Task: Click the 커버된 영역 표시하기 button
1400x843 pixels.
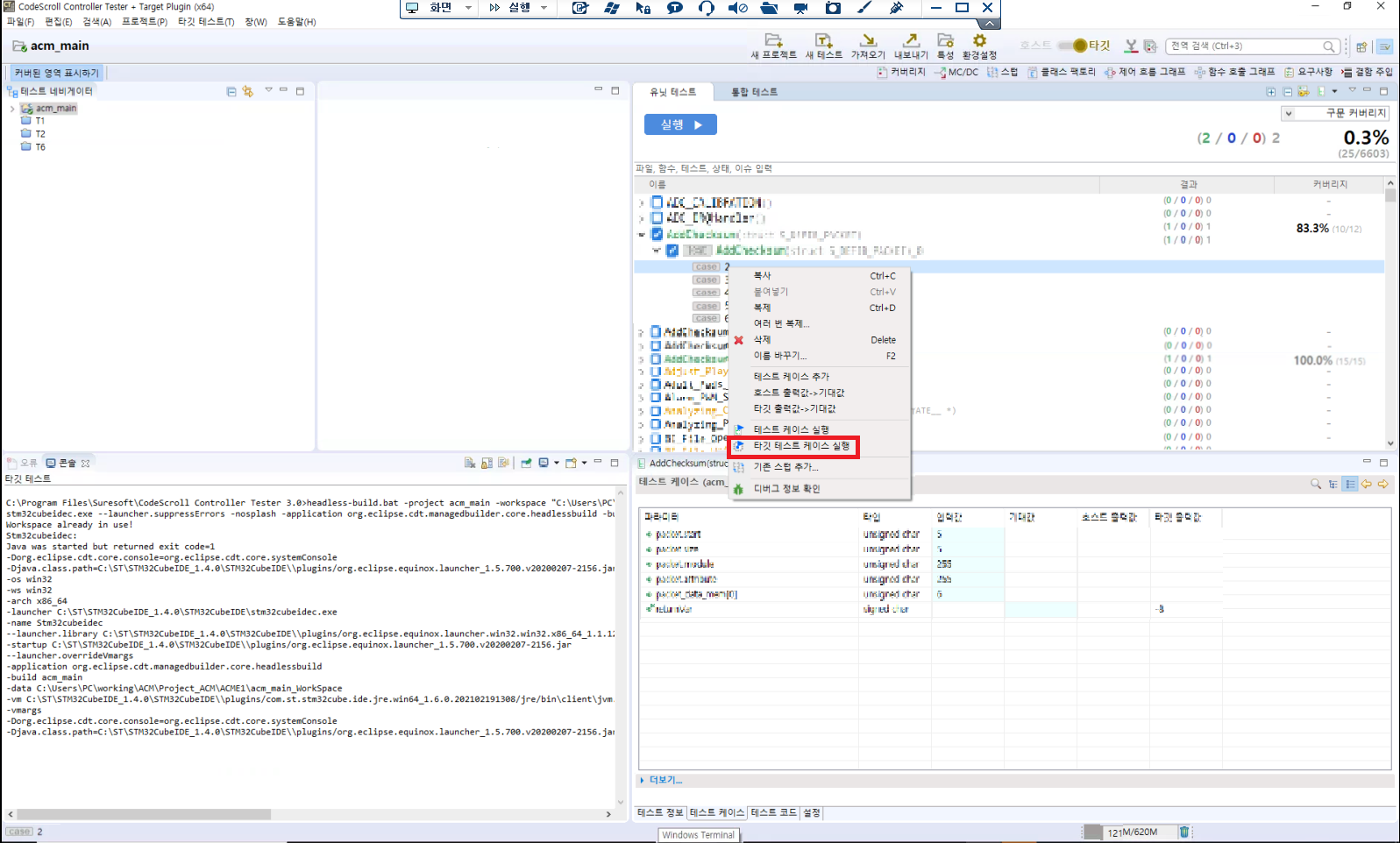Action: 57,73
